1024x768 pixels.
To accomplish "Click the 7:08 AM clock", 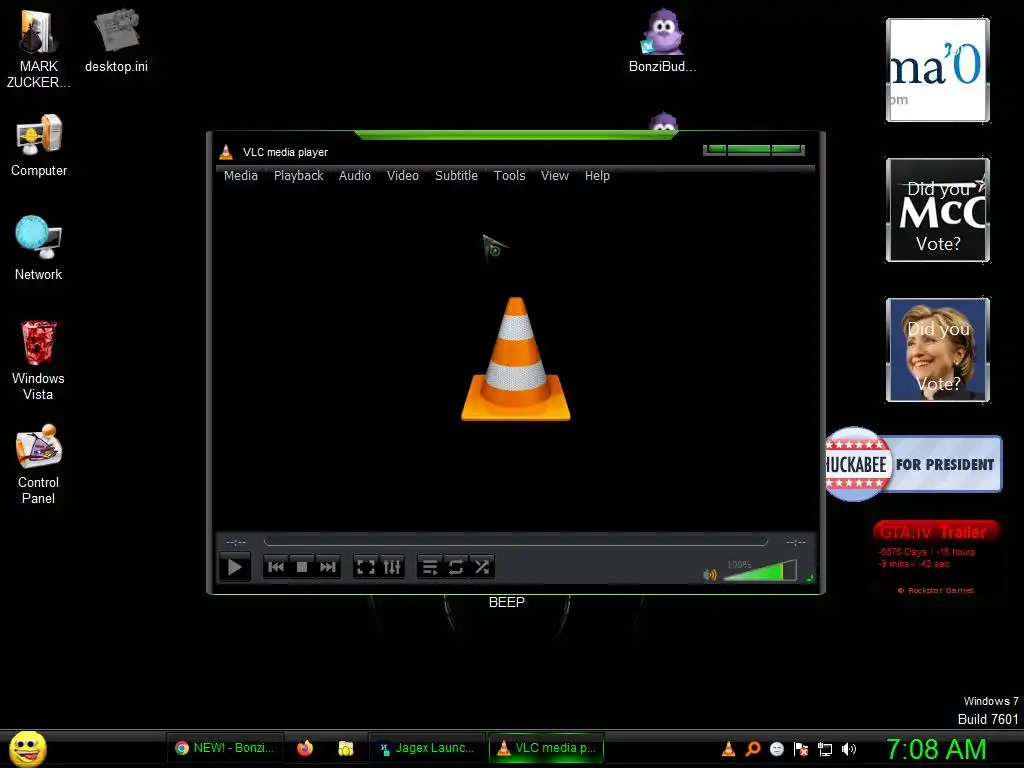I will [x=936, y=749].
